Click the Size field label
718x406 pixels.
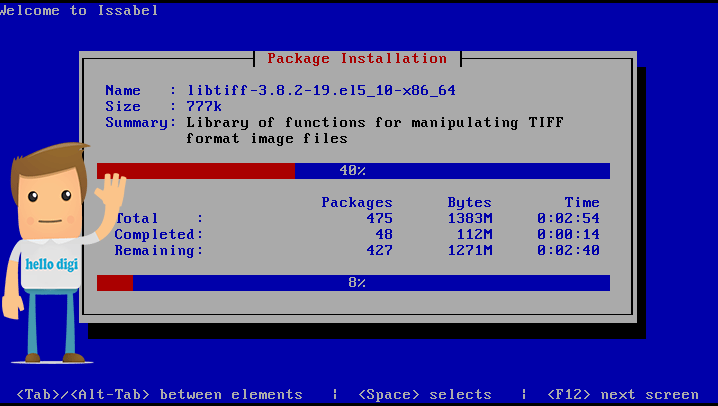[x=123, y=107]
